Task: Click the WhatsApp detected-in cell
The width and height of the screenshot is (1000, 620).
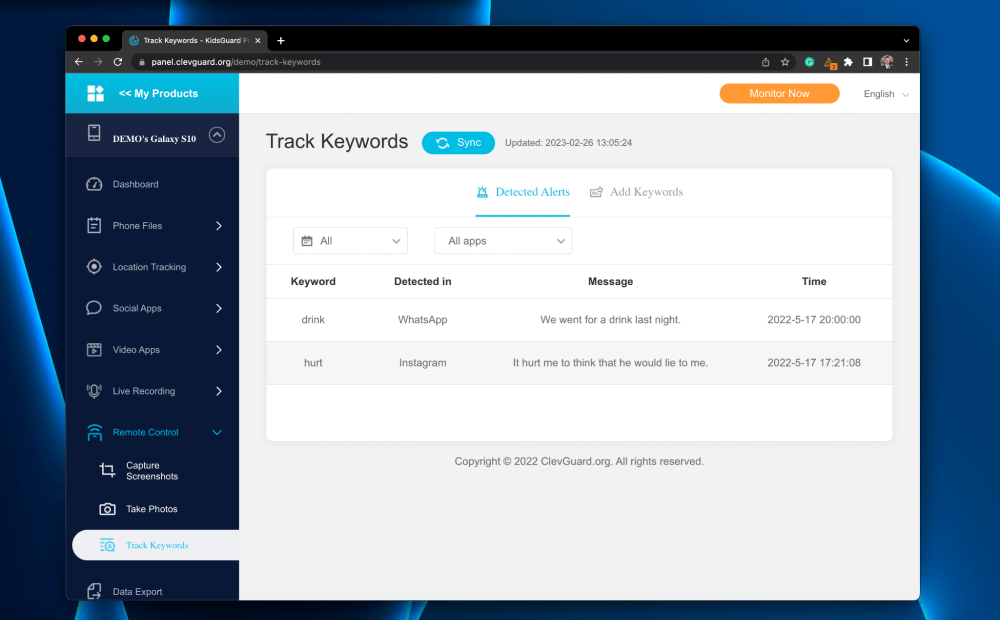Action: (x=423, y=320)
